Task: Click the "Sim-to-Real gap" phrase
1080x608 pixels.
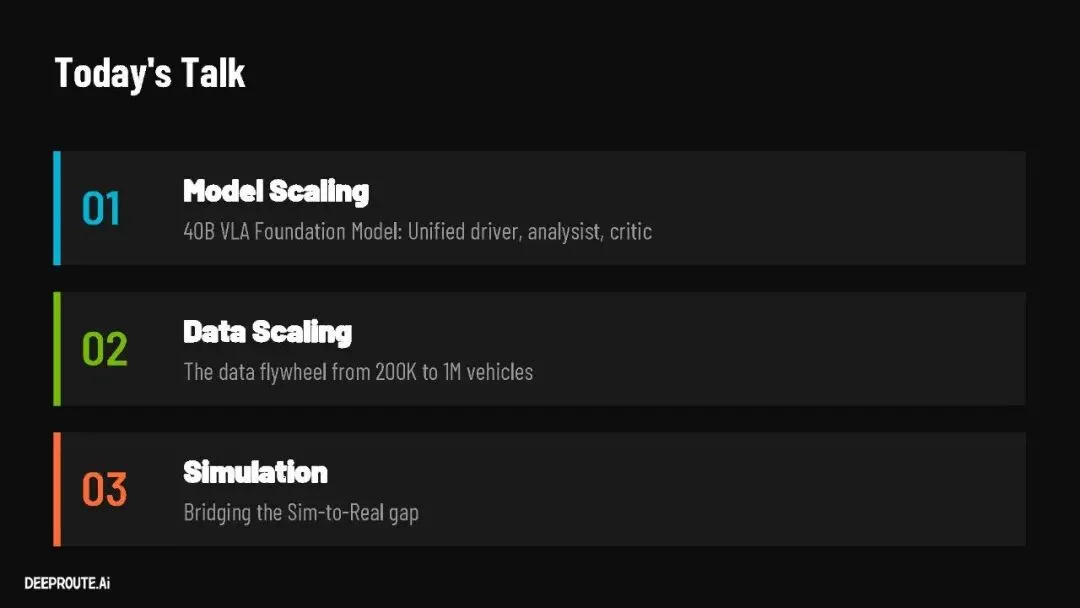Action: pos(350,513)
